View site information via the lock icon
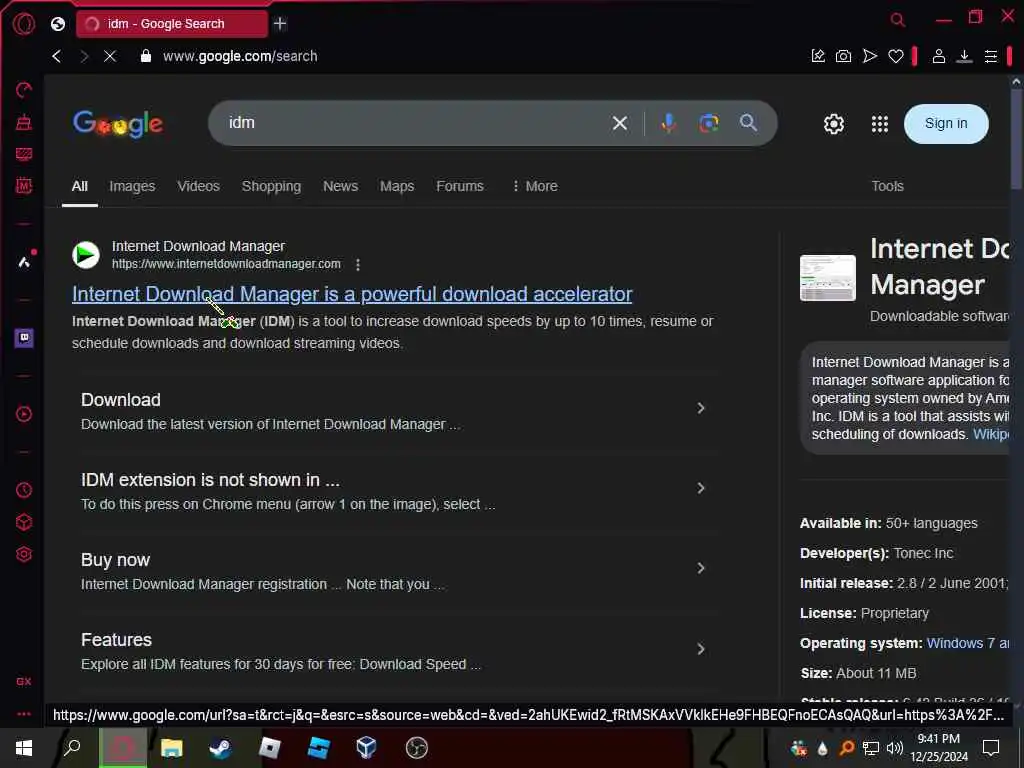The image size is (1024, 768). pyautogui.click(x=146, y=56)
